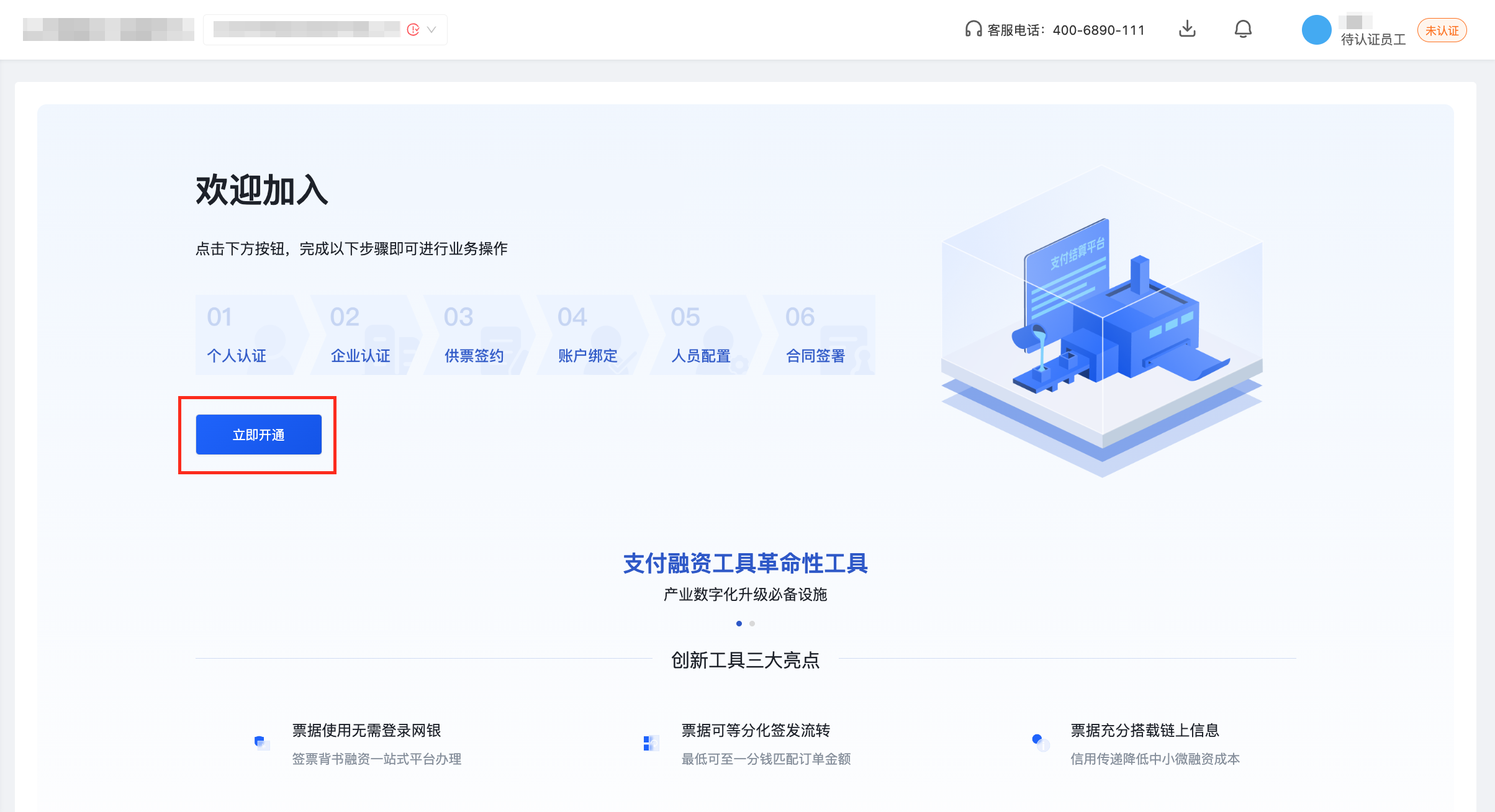Screen dimensions: 1495x812
Task: Click the 创新工具三大亮点 heading
Action: click(745, 660)
